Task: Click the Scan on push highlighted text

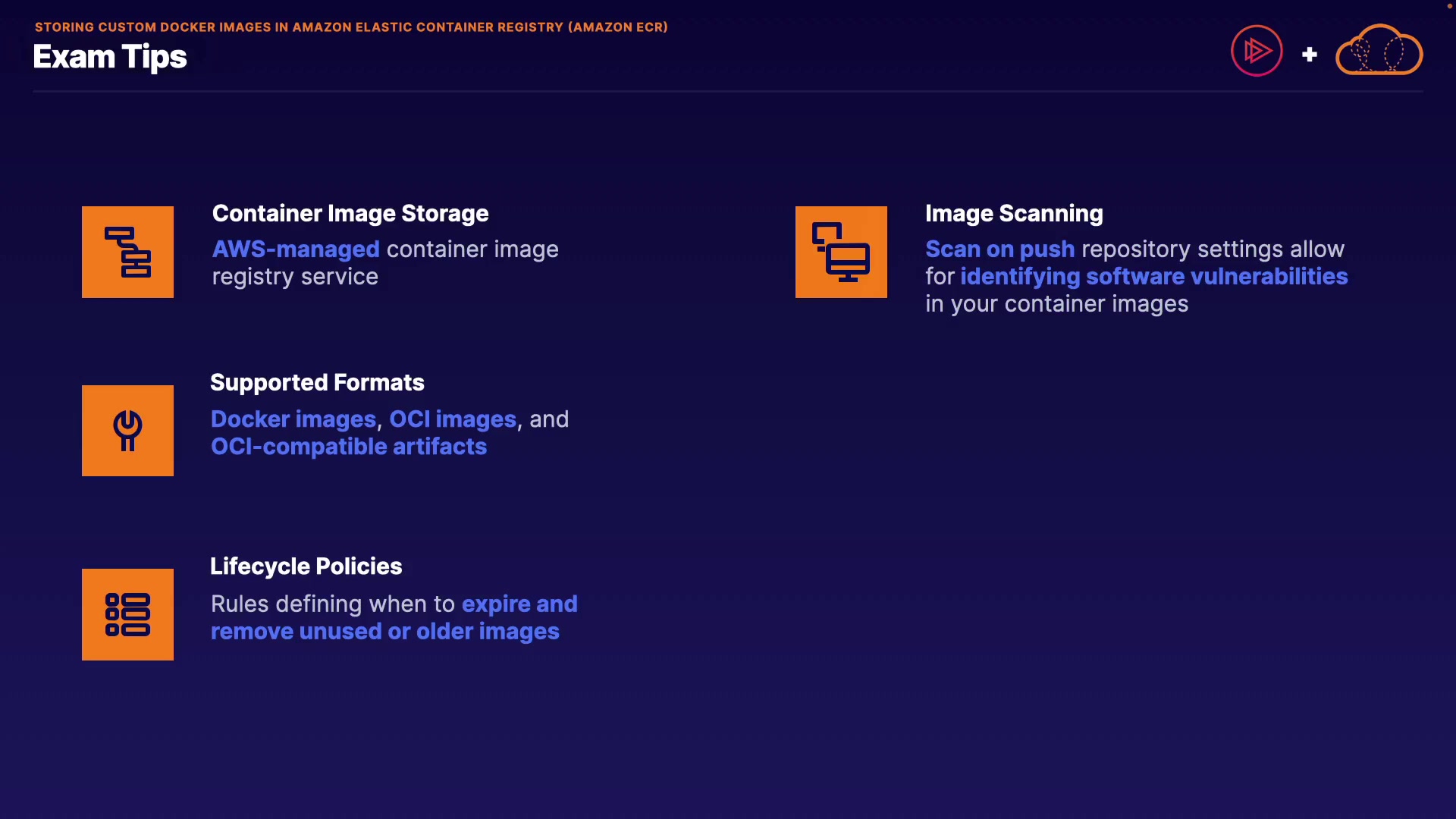Action: coord(999,249)
